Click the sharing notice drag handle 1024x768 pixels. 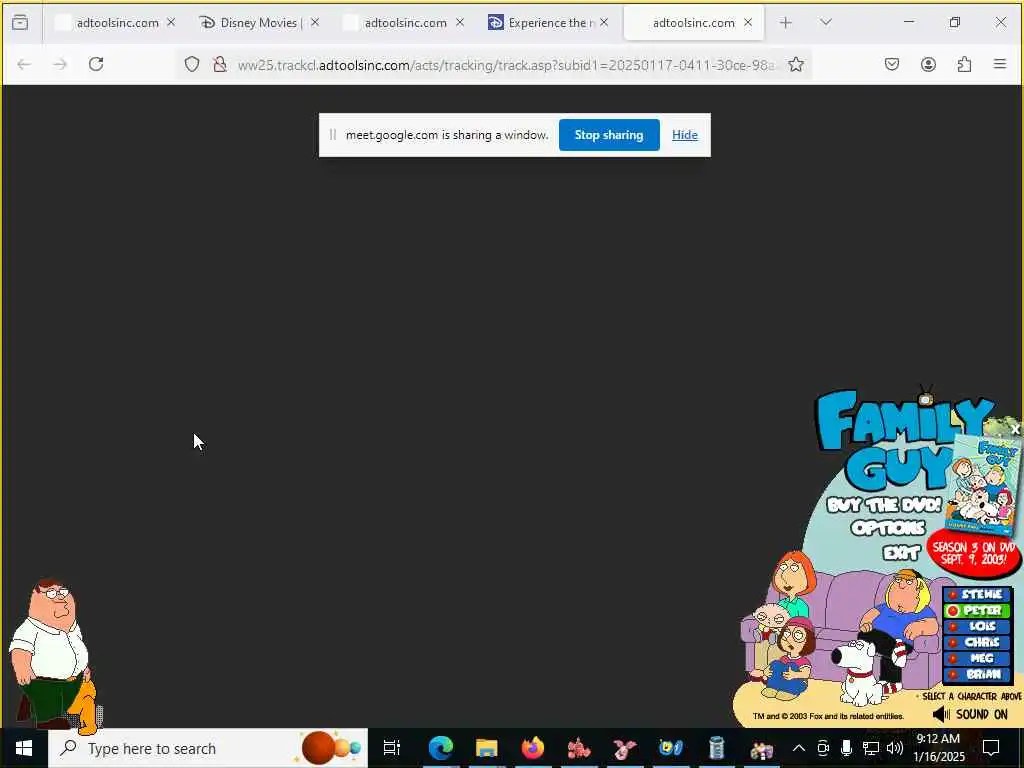tap(332, 135)
